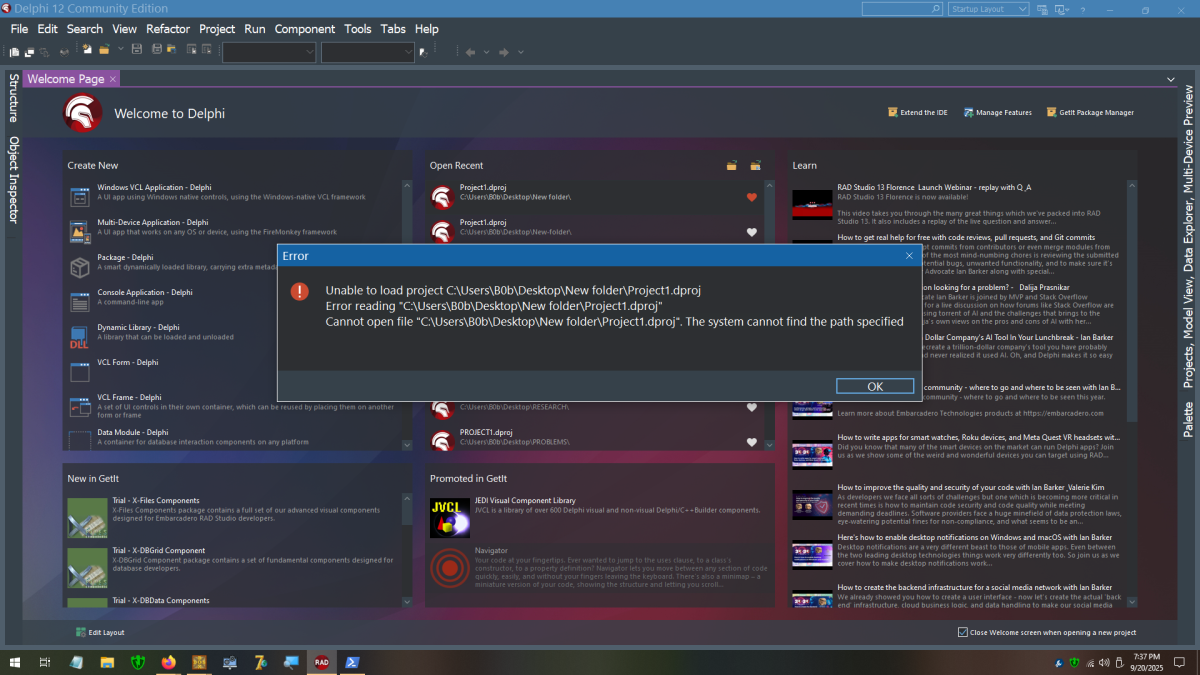
Task: Toggle favorite heart on RESEARCH project
Action: point(752,407)
